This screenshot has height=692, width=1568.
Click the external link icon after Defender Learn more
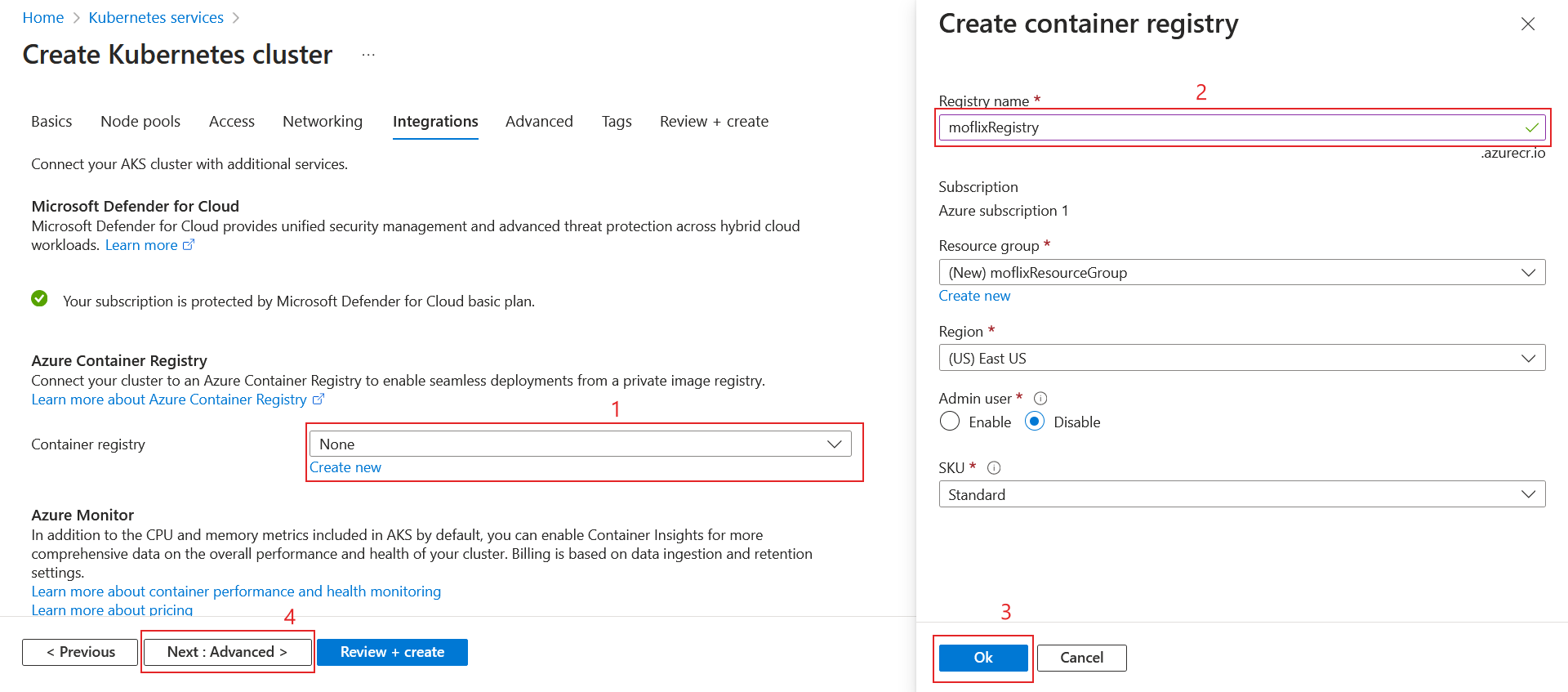[x=189, y=245]
